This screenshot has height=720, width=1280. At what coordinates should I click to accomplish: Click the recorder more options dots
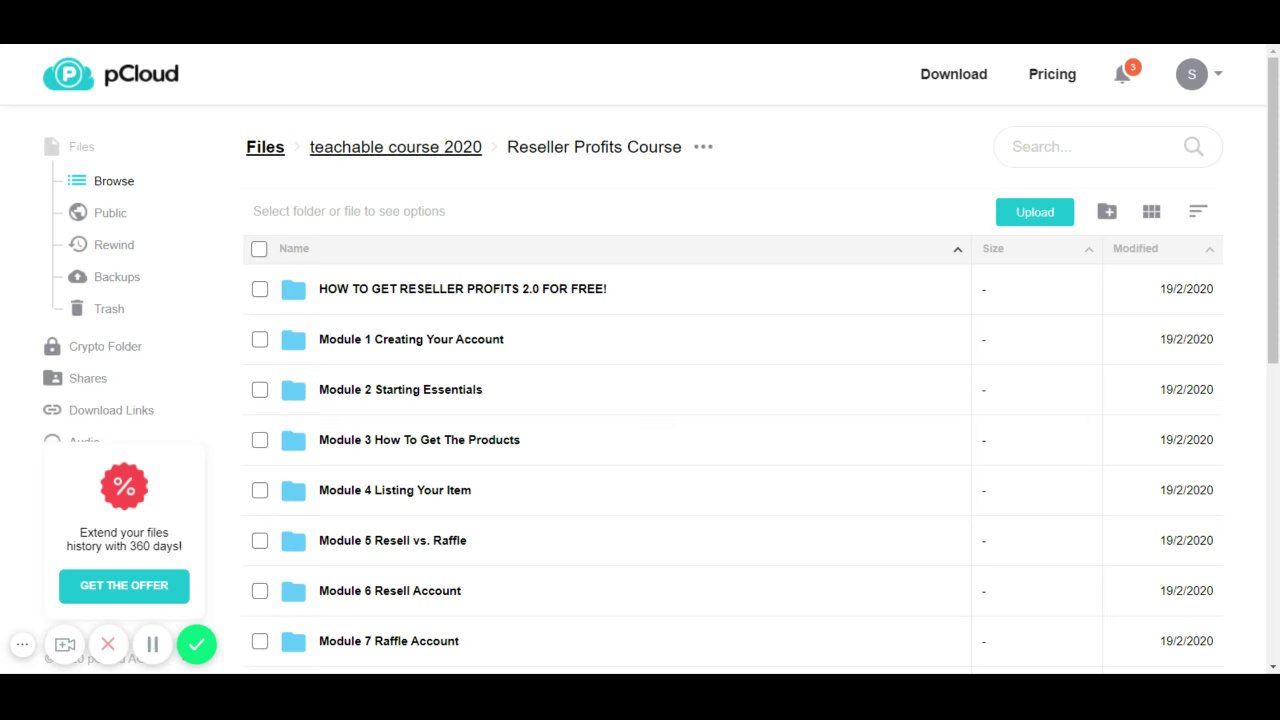pos(22,645)
